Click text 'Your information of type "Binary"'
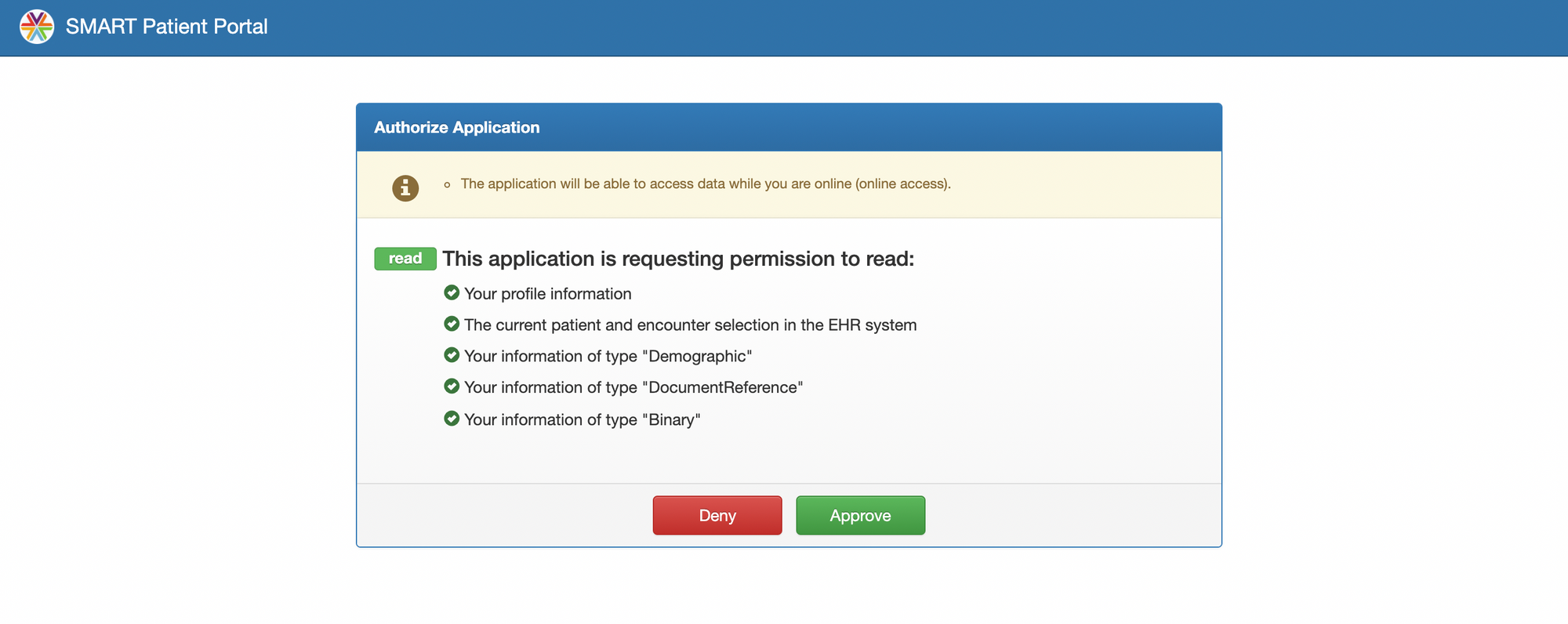 pyautogui.click(x=583, y=420)
